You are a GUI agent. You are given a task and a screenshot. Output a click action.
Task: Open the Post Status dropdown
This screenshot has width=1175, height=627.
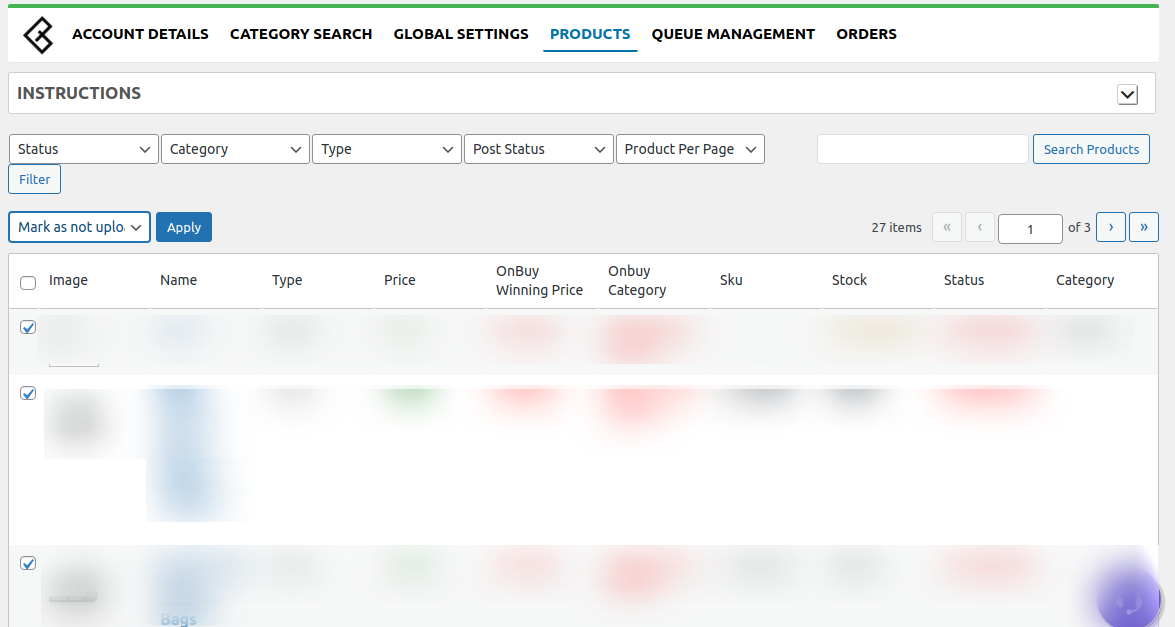[x=538, y=149]
